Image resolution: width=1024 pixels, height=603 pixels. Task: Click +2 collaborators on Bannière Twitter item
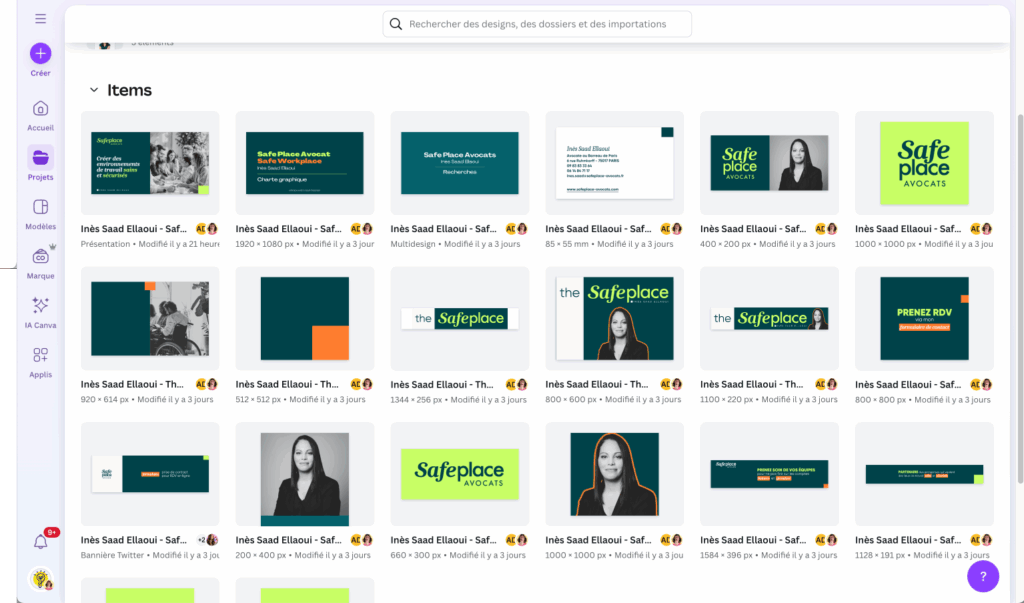coord(208,540)
